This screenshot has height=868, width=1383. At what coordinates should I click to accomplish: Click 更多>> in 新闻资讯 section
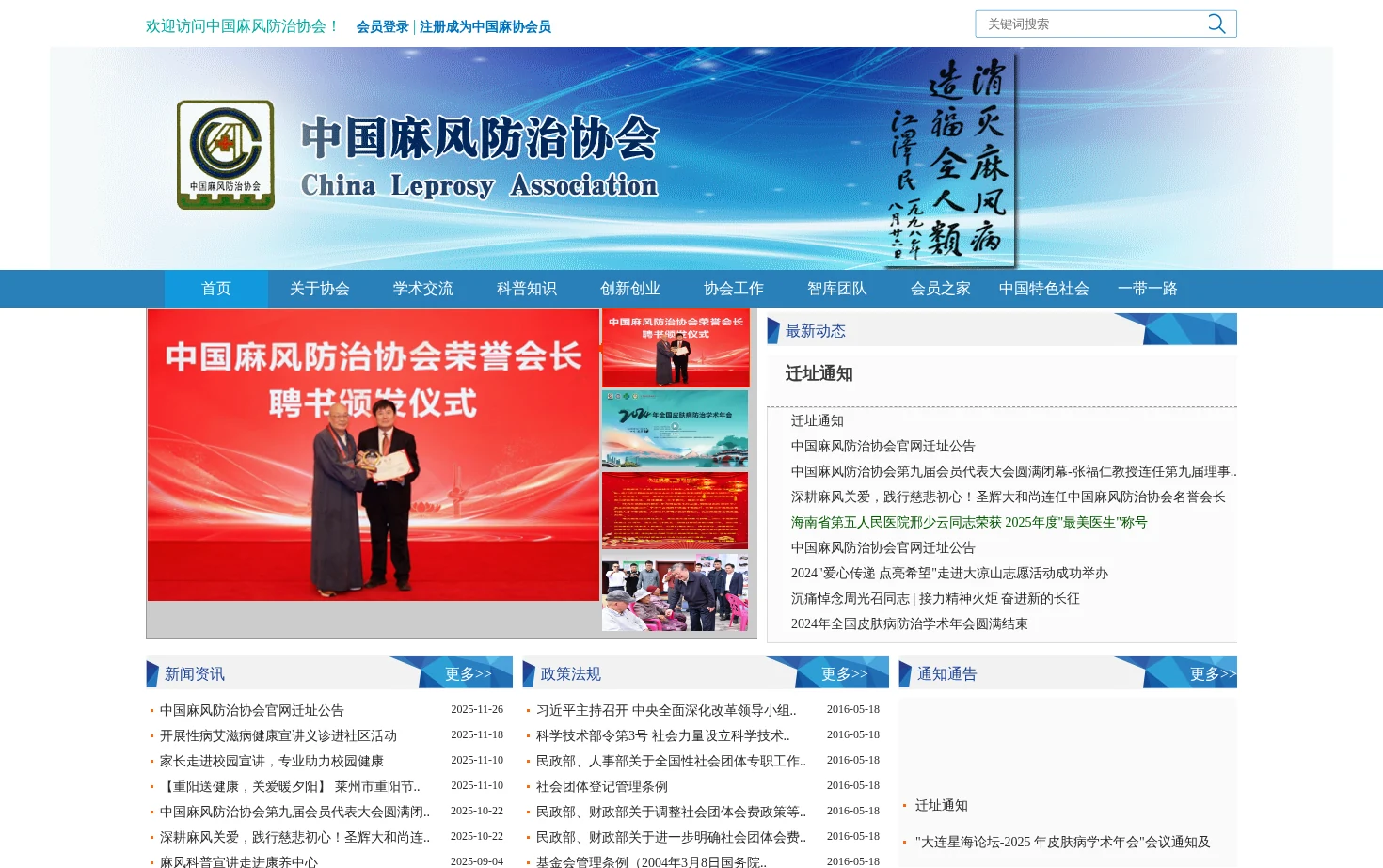click(469, 673)
